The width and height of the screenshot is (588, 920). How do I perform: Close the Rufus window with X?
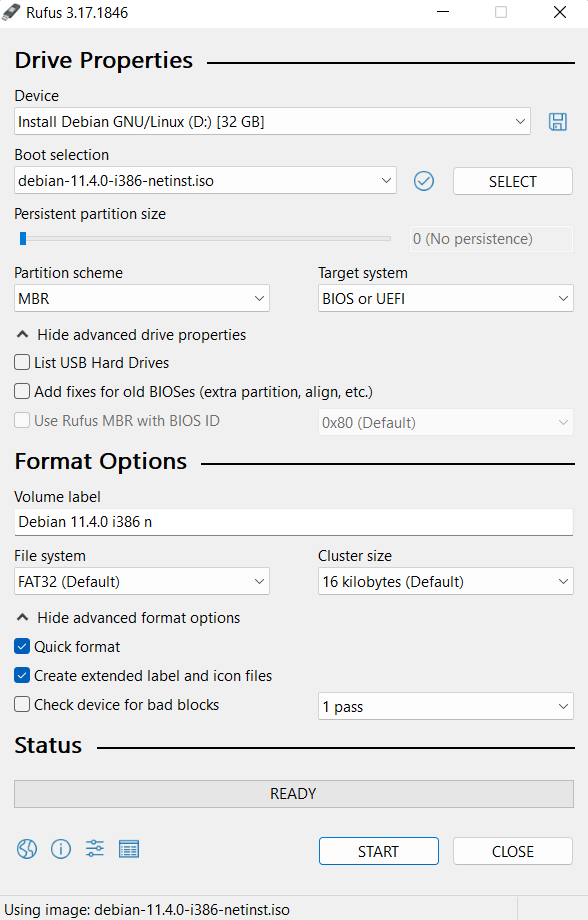(560, 12)
